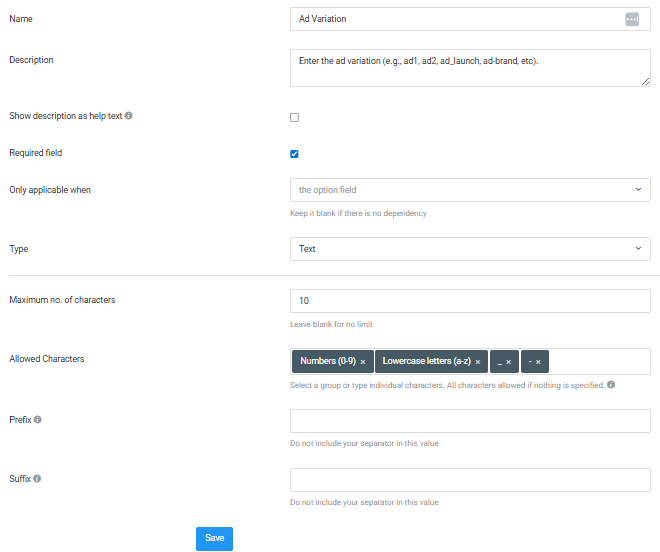
Task: Click the 'Allowed Characters' label
Action: click(x=47, y=359)
